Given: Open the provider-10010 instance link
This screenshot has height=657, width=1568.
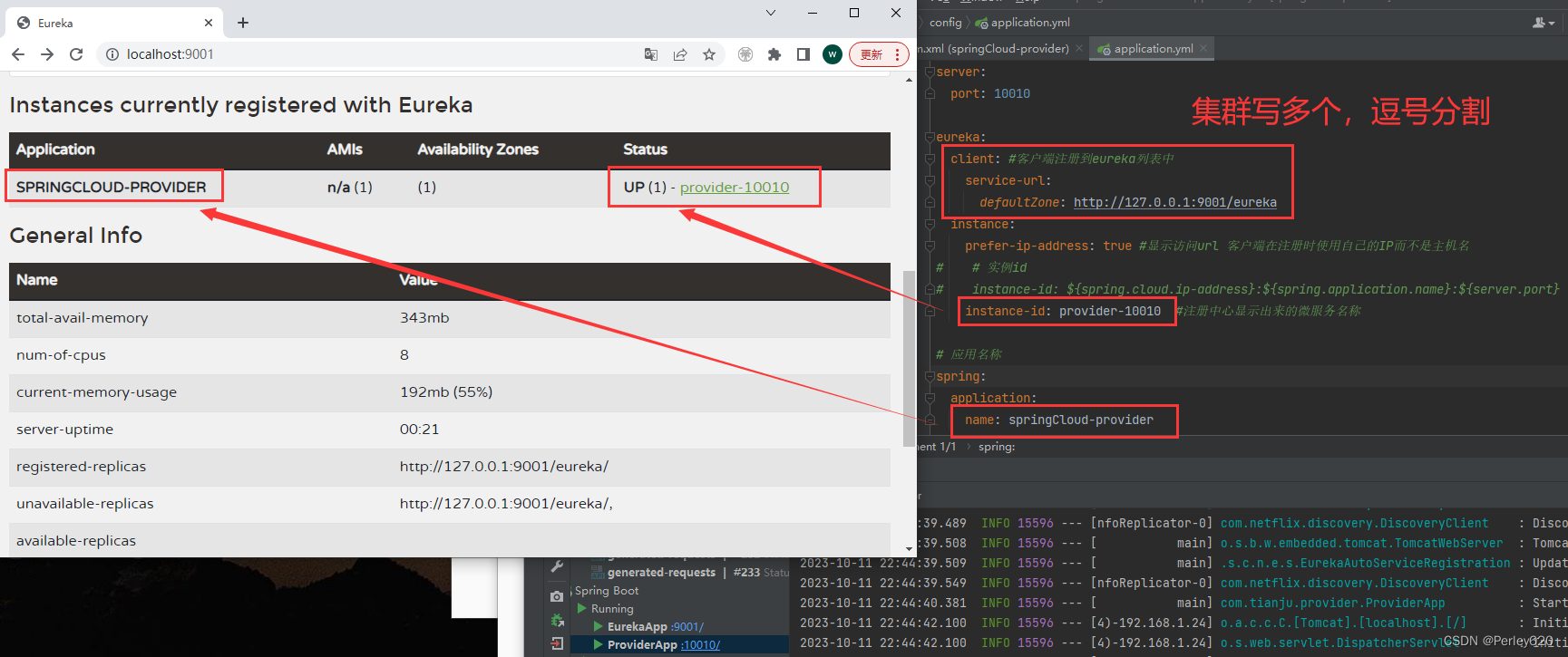Looking at the screenshot, I should pyautogui.click(x=735, y=187).
